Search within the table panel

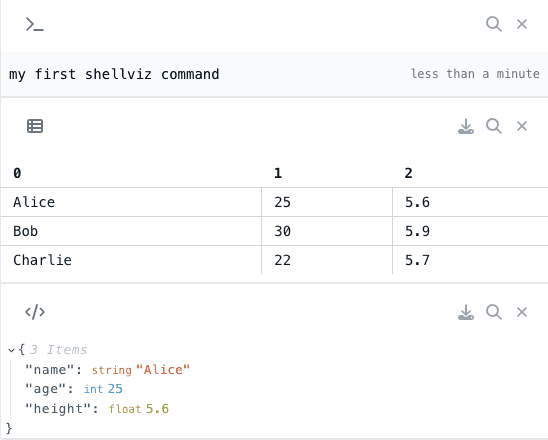494,126
